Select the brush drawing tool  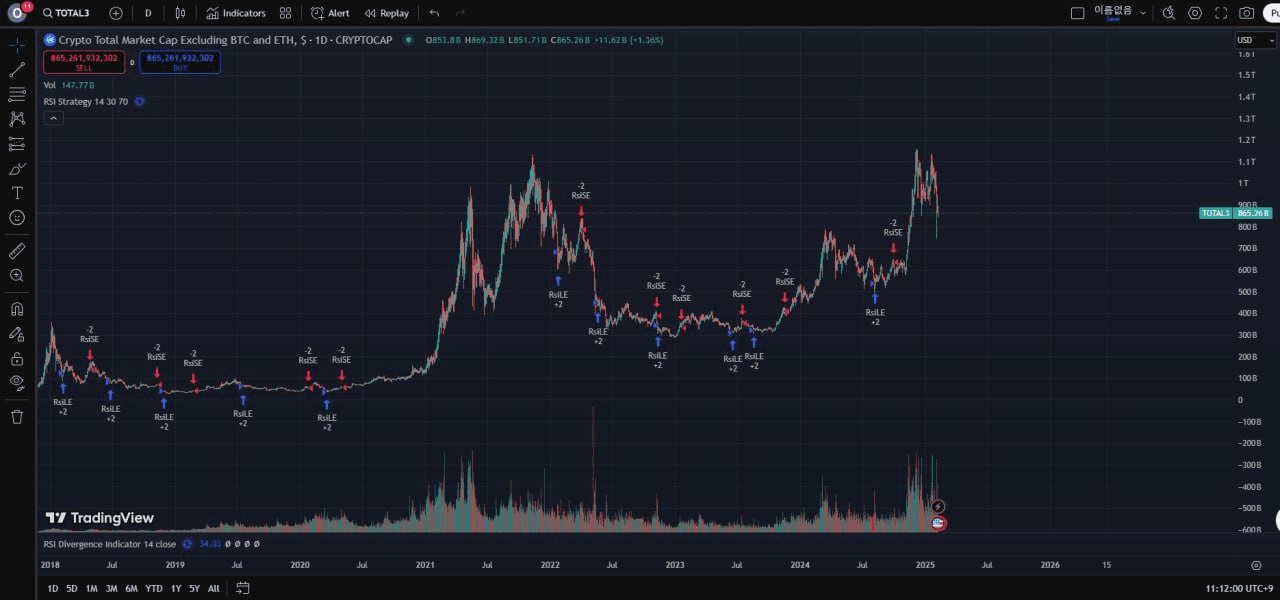17,169
